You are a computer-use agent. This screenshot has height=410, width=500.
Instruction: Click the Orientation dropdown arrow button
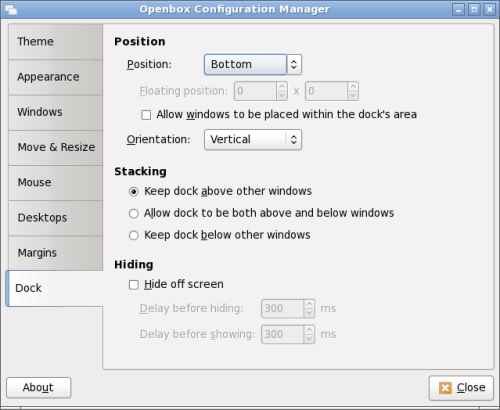point(294,140)
